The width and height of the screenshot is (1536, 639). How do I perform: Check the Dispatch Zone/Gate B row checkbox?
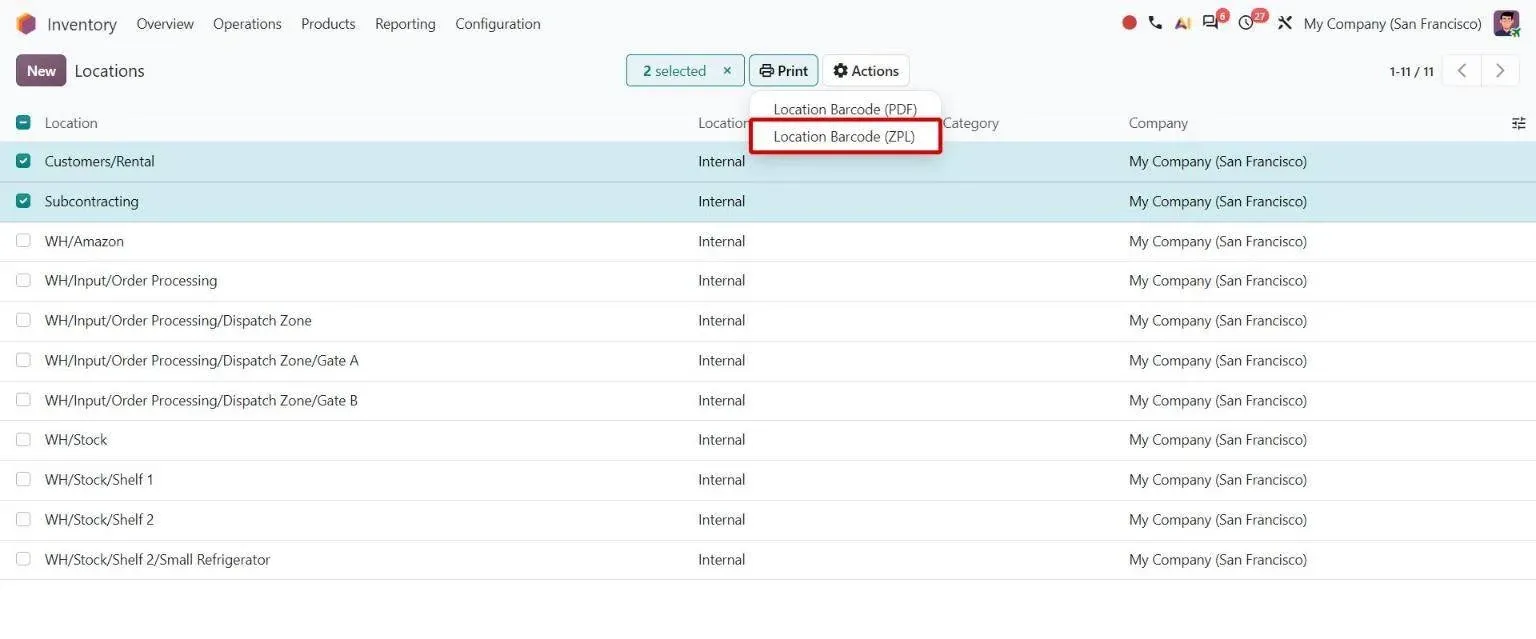[23, 400]
